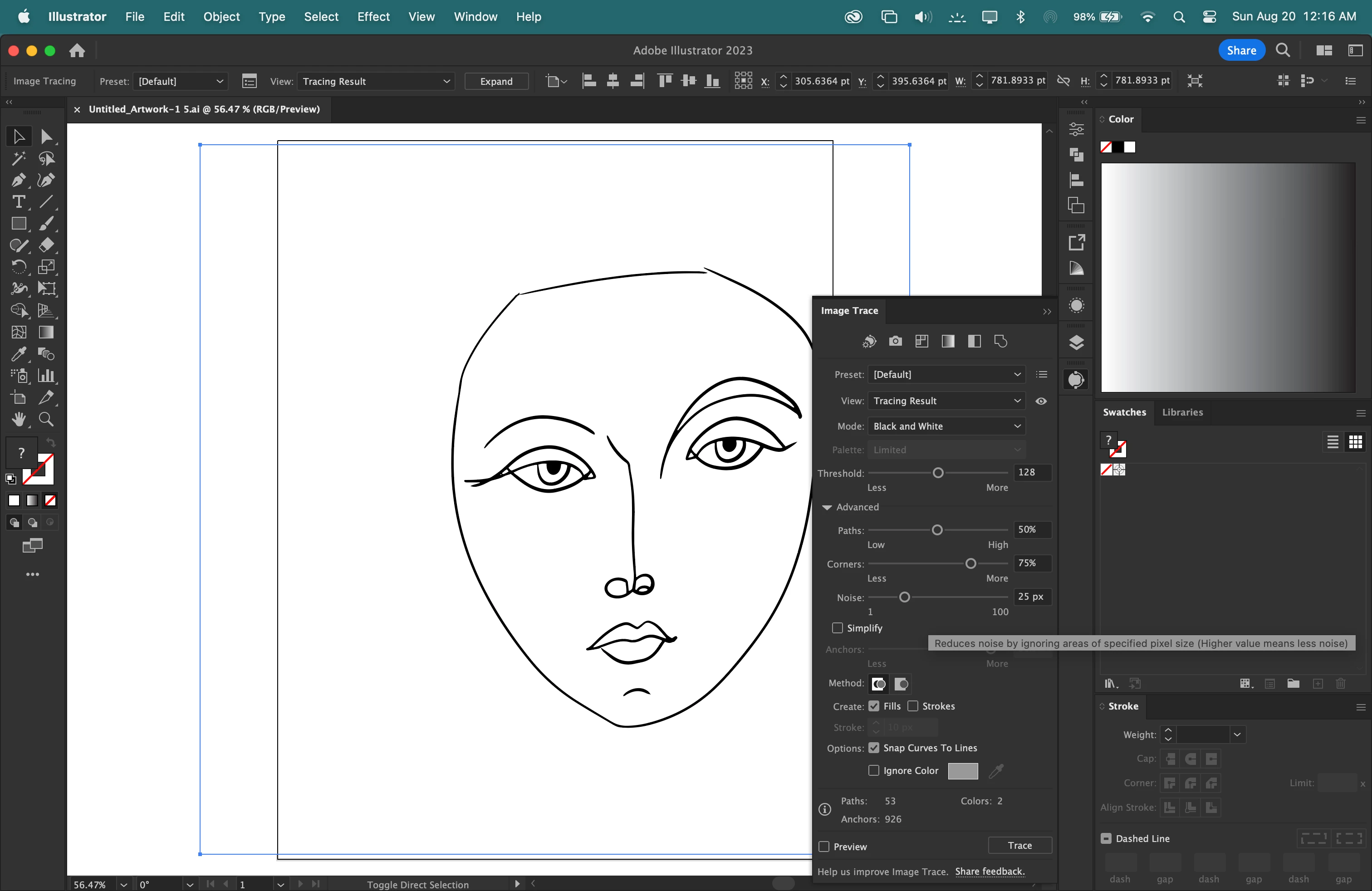The image size is (1372, 891).
Task: Choose the Eyedropper tool
Action: (x=18, y=354)
